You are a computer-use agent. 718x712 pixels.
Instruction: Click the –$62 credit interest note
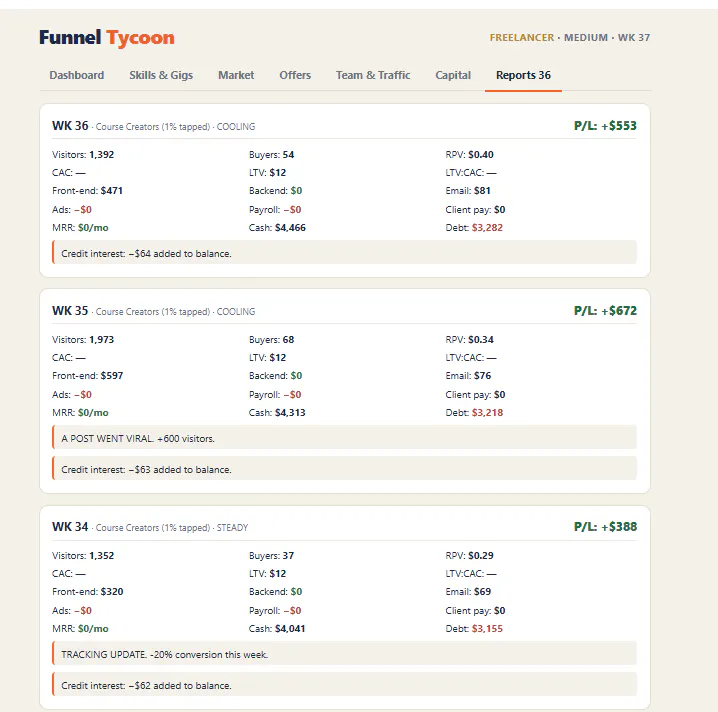click(344, 685)
